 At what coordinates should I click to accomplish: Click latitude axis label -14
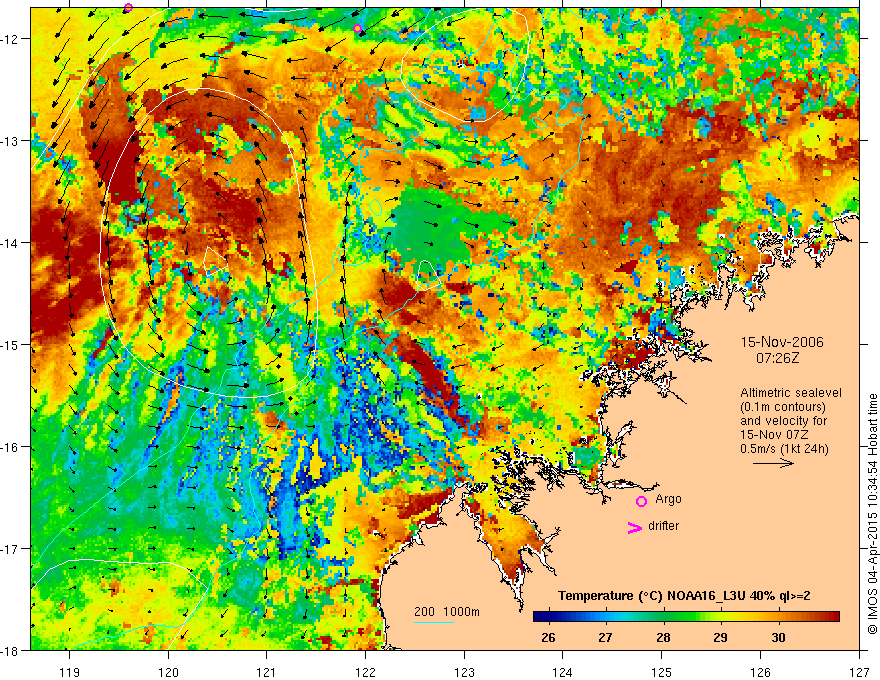(10, 243)
